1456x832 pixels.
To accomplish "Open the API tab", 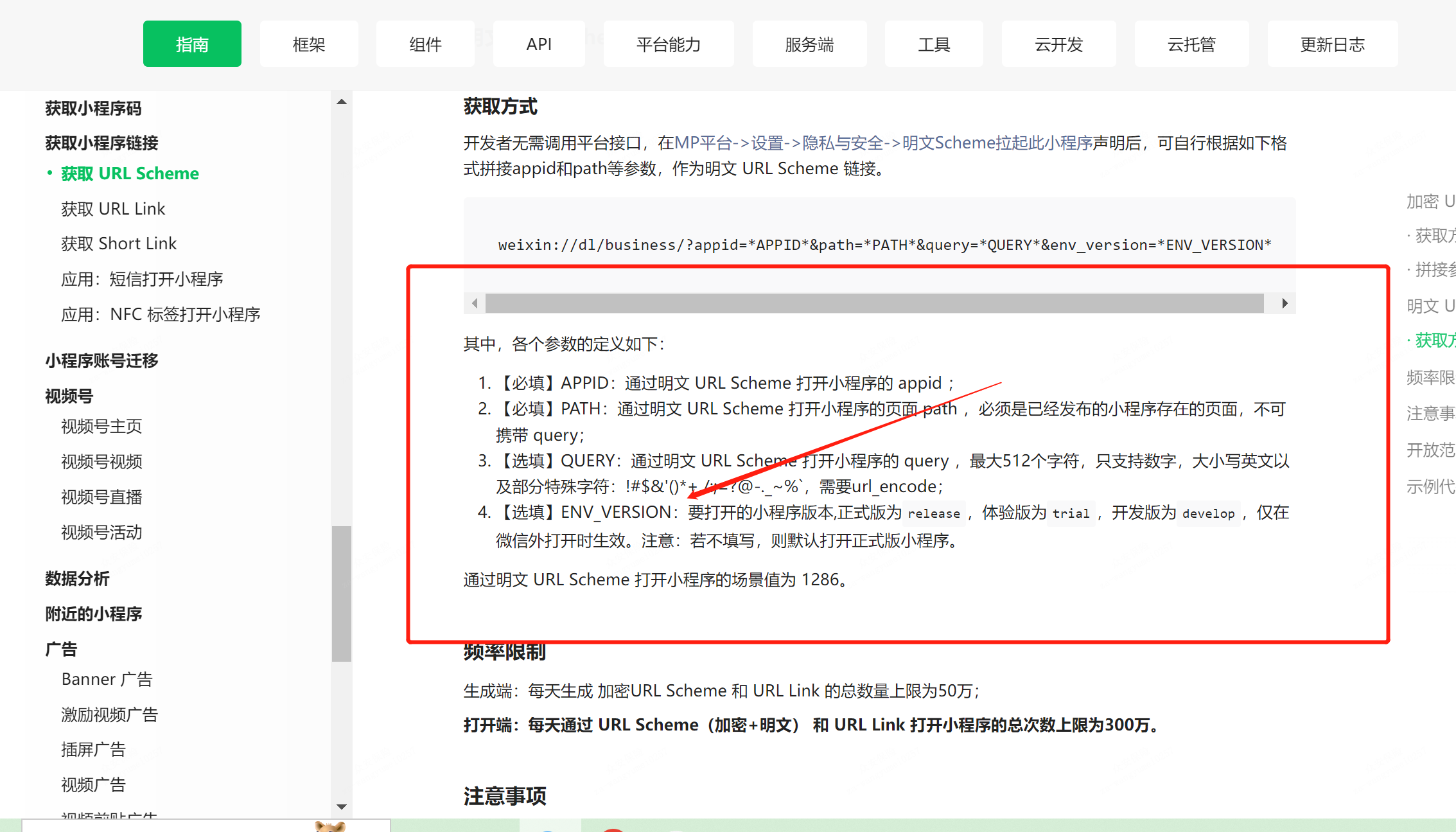I will pos(539,44).
